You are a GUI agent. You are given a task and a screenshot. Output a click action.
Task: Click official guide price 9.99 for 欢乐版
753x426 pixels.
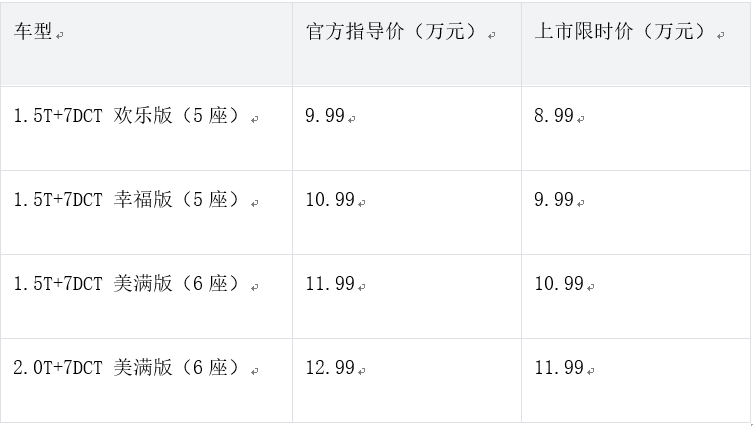(x=325, y=116)
